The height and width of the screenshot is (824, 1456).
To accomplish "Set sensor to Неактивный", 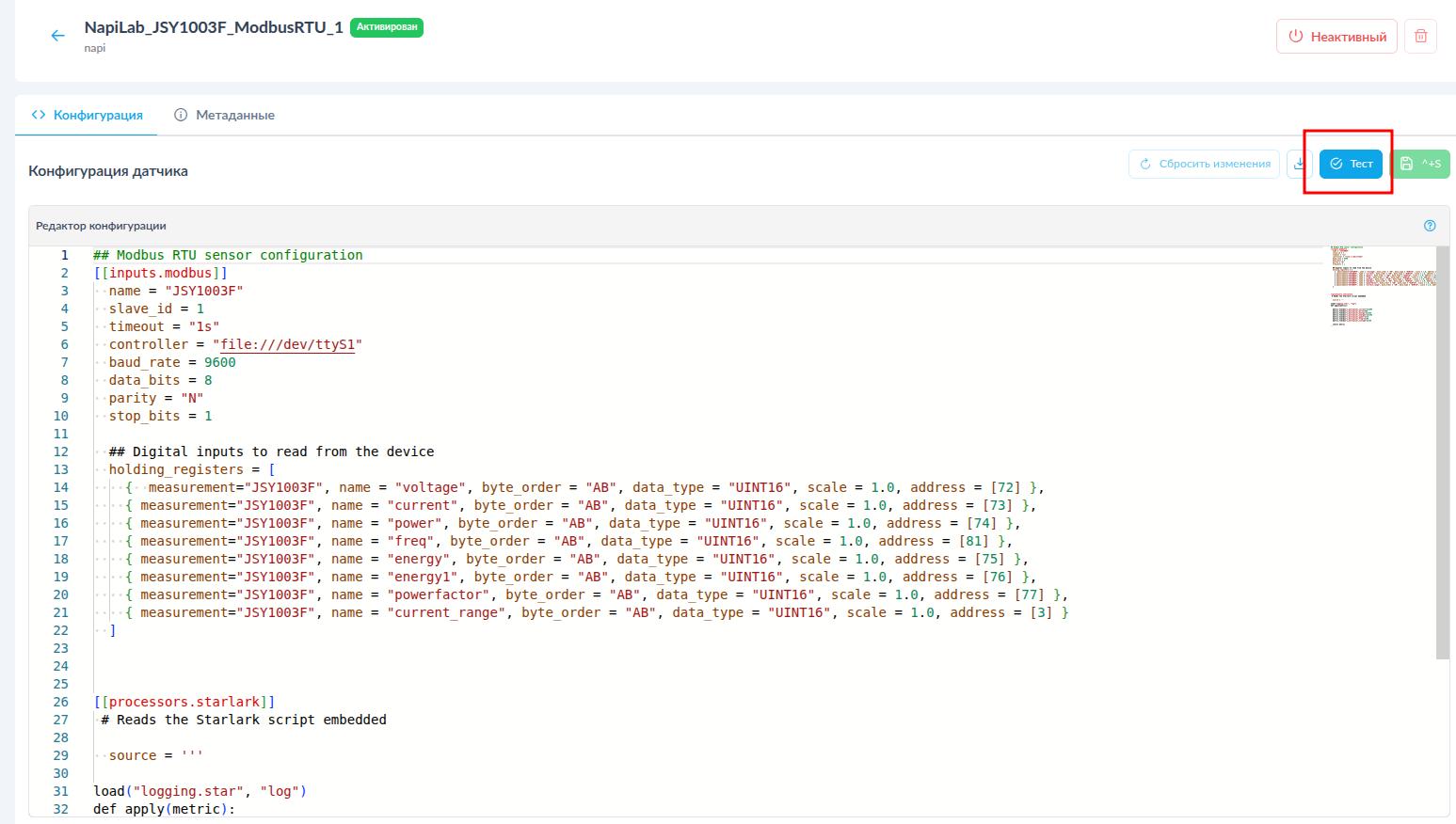I will 1336,37.
